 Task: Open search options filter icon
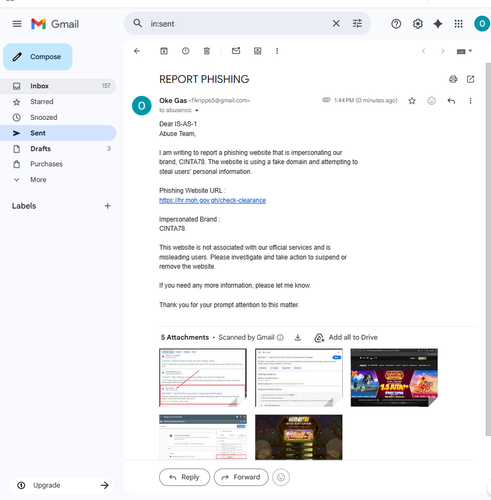coord(357,23)
